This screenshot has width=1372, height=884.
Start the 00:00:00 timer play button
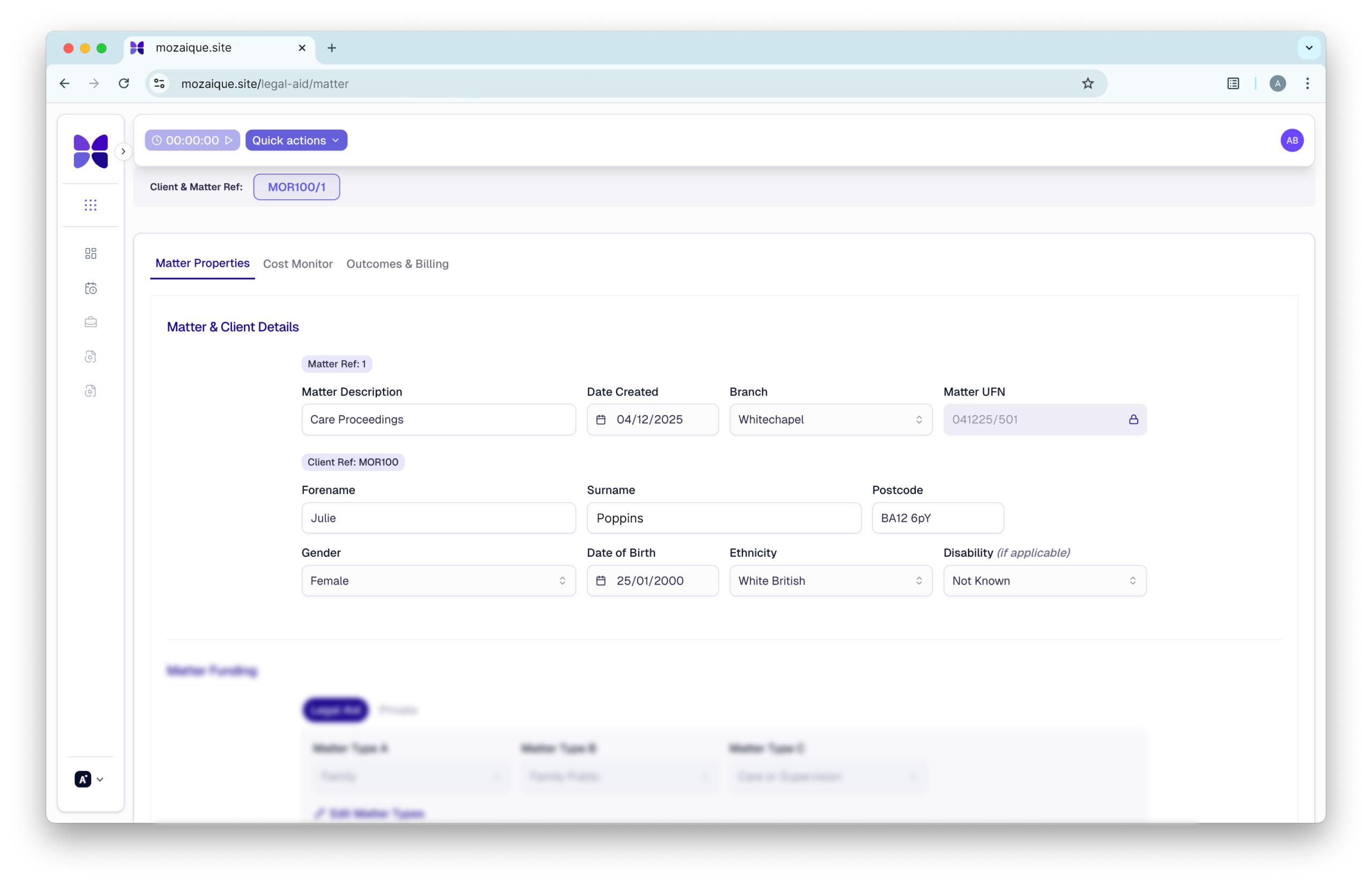228,140
